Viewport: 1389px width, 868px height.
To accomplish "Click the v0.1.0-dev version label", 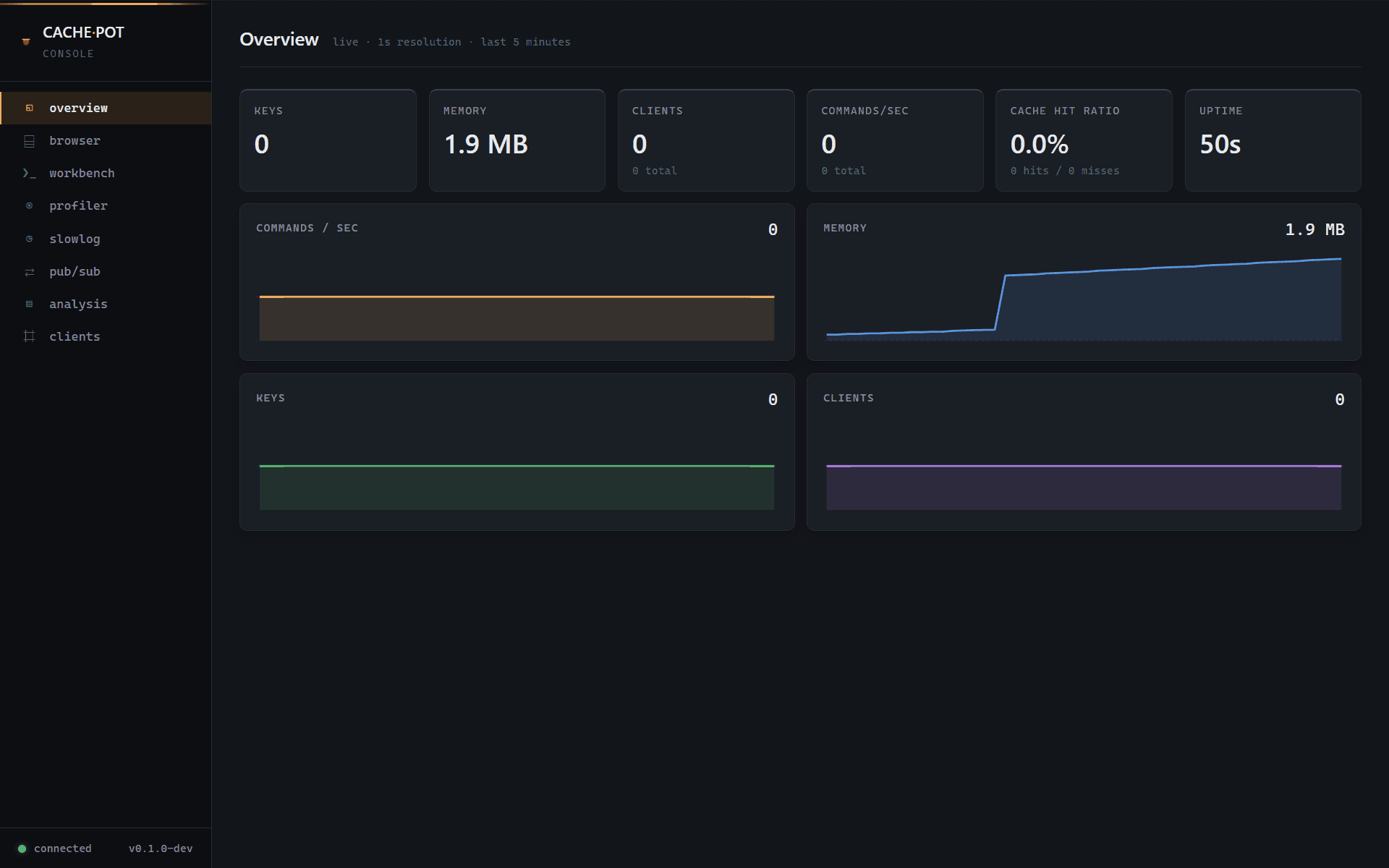I will tap(161, 848).
